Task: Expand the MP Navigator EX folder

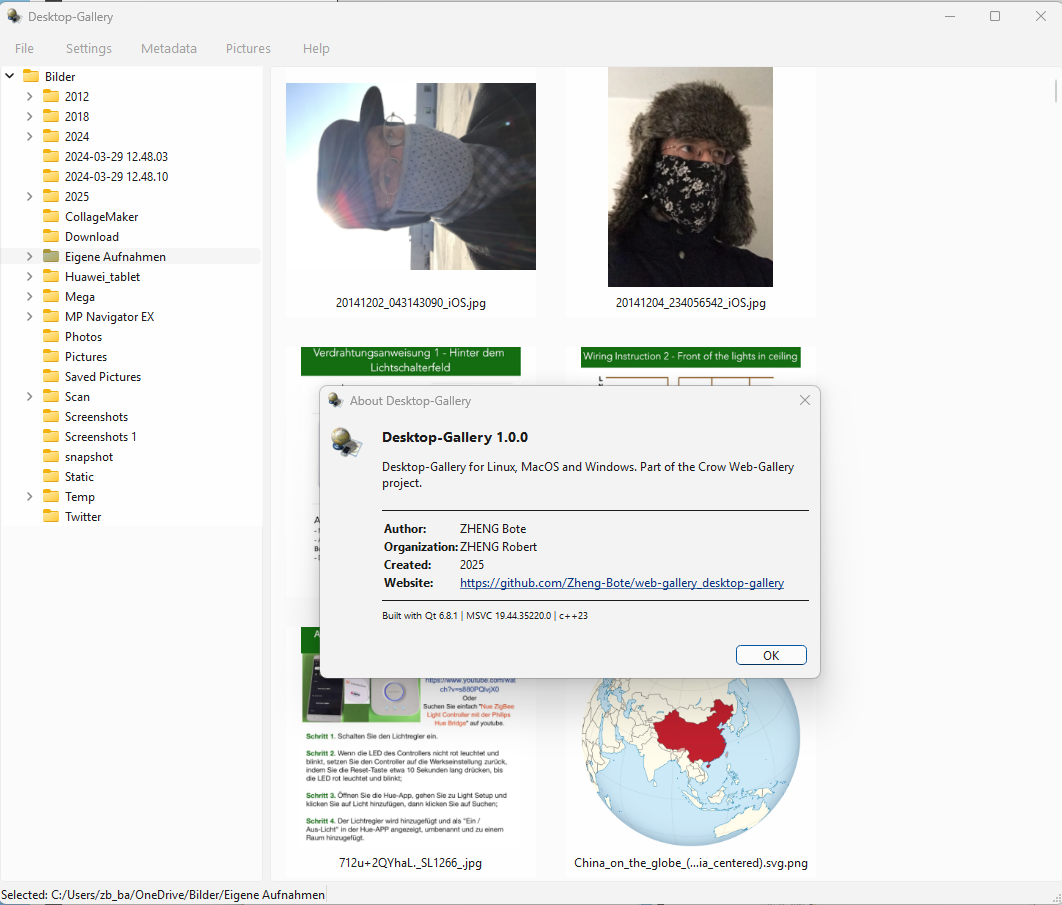Action: 29,316
